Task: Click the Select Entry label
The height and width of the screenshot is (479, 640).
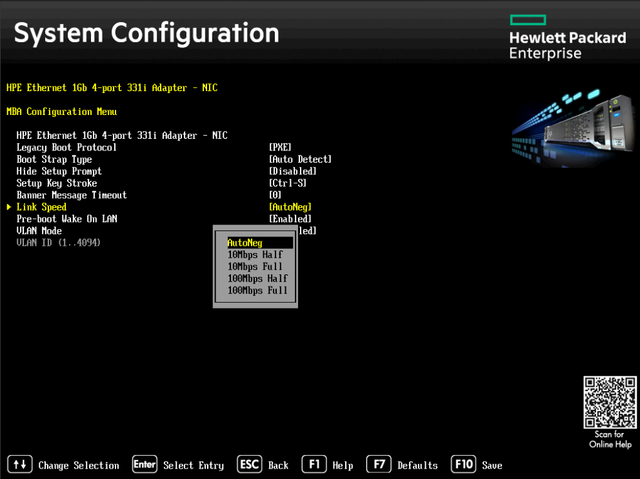Action: tap(193, 466)
